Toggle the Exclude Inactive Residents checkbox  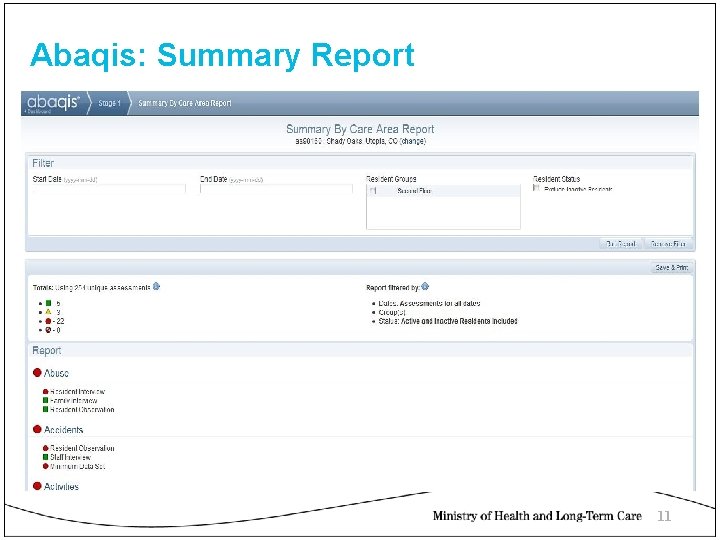pos(536,188)
